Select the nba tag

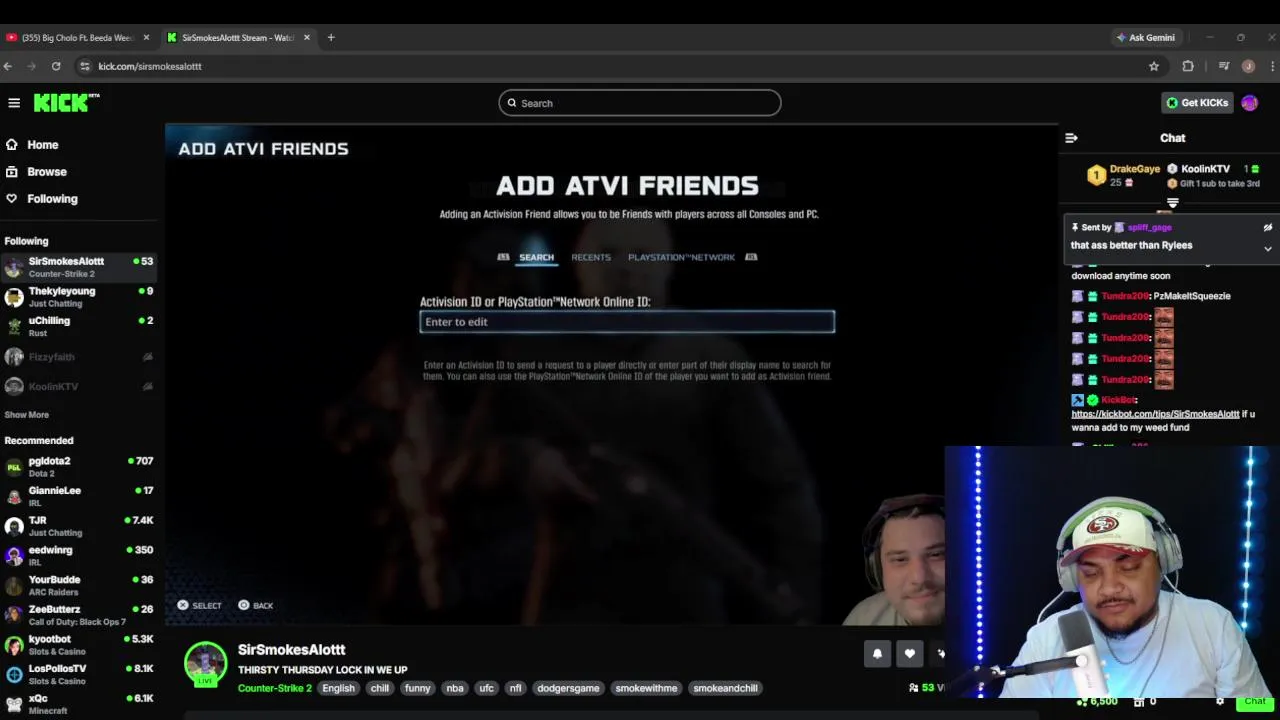point(455,688)
